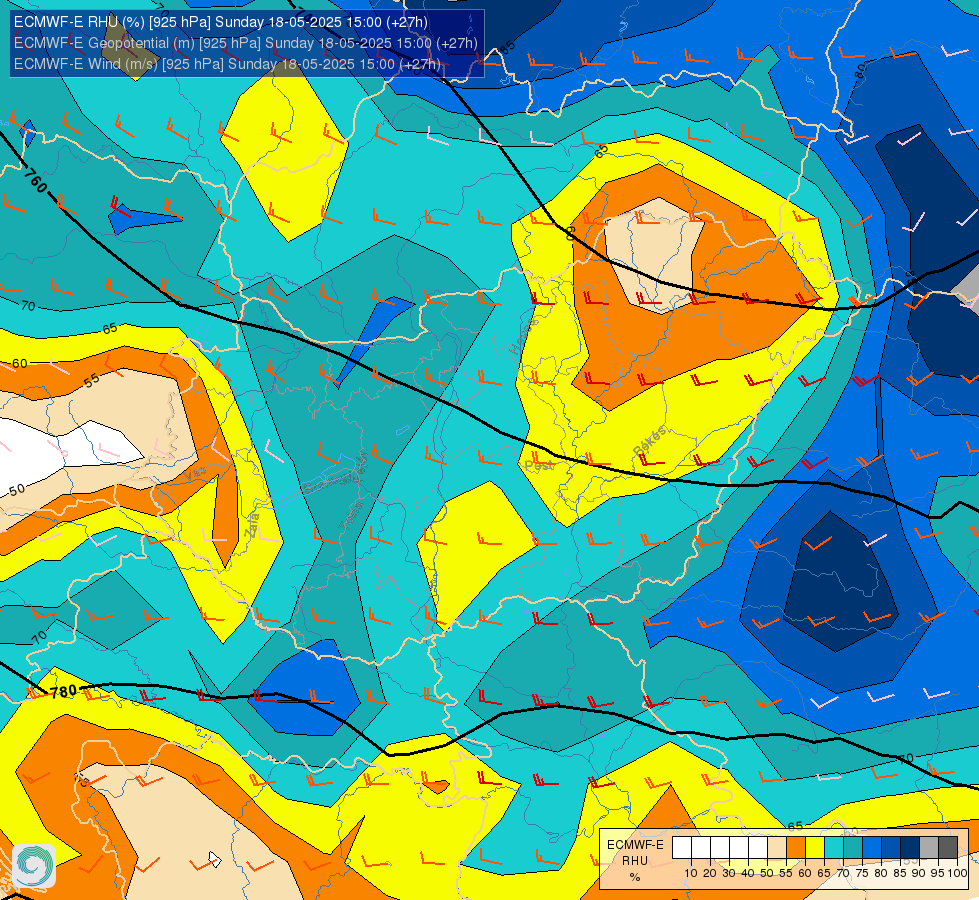Click the bold 760 geopotential contour label
The height and width of the screenshot is (900, 979).
coord(36,180)
